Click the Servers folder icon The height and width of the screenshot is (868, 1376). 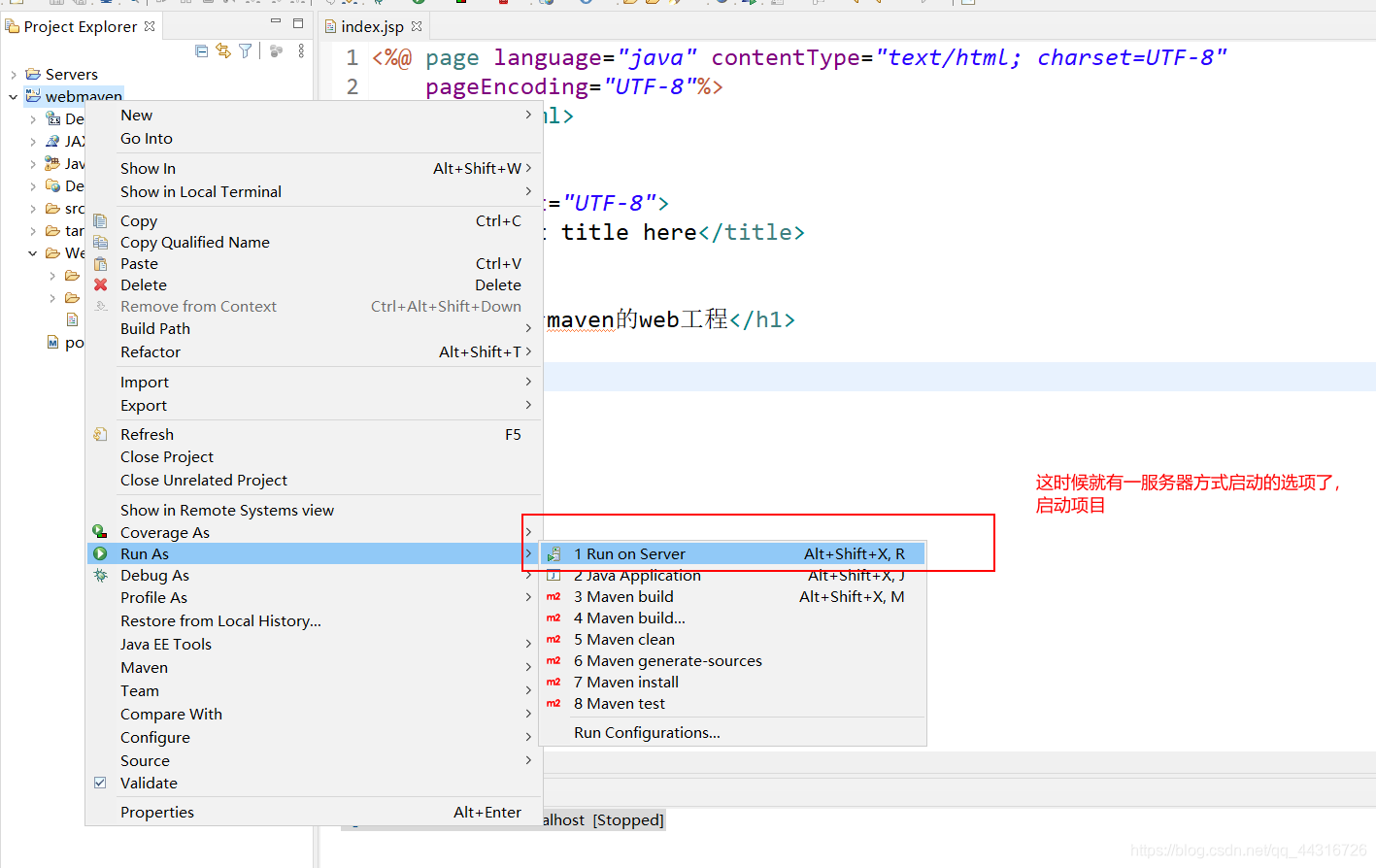tap(33, 74)
